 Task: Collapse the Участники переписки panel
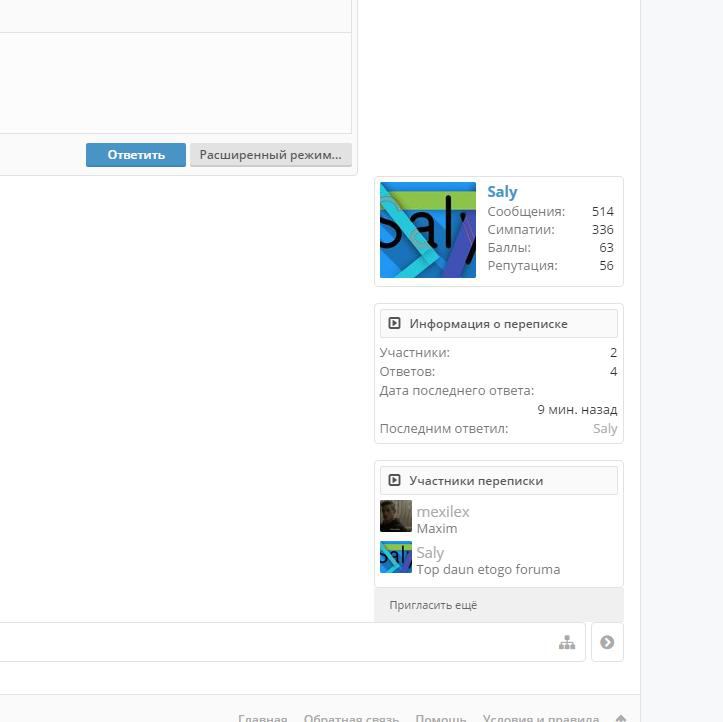(x=394, y=480)
